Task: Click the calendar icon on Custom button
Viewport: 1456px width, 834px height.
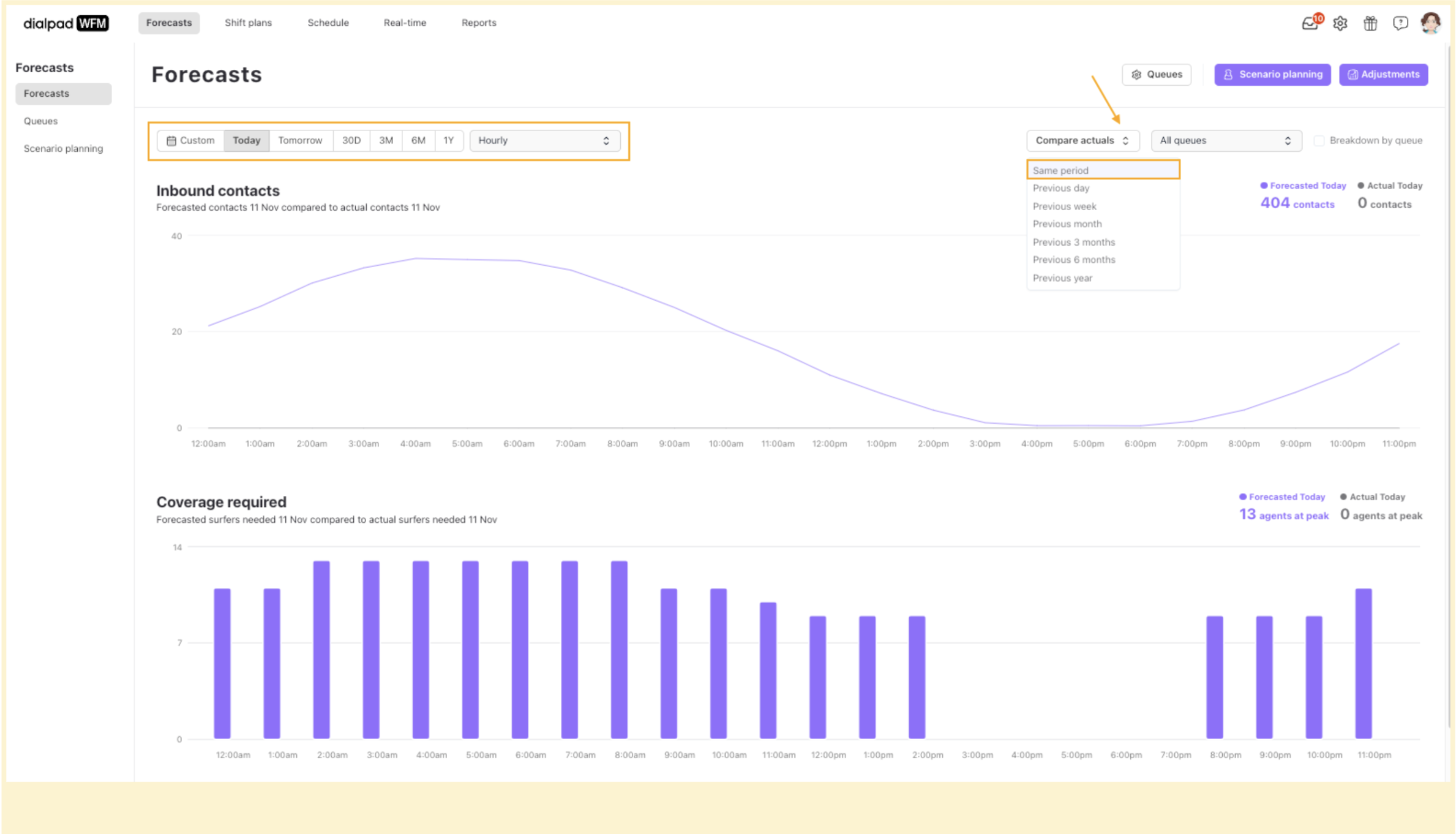Action: tap(172, 140)
